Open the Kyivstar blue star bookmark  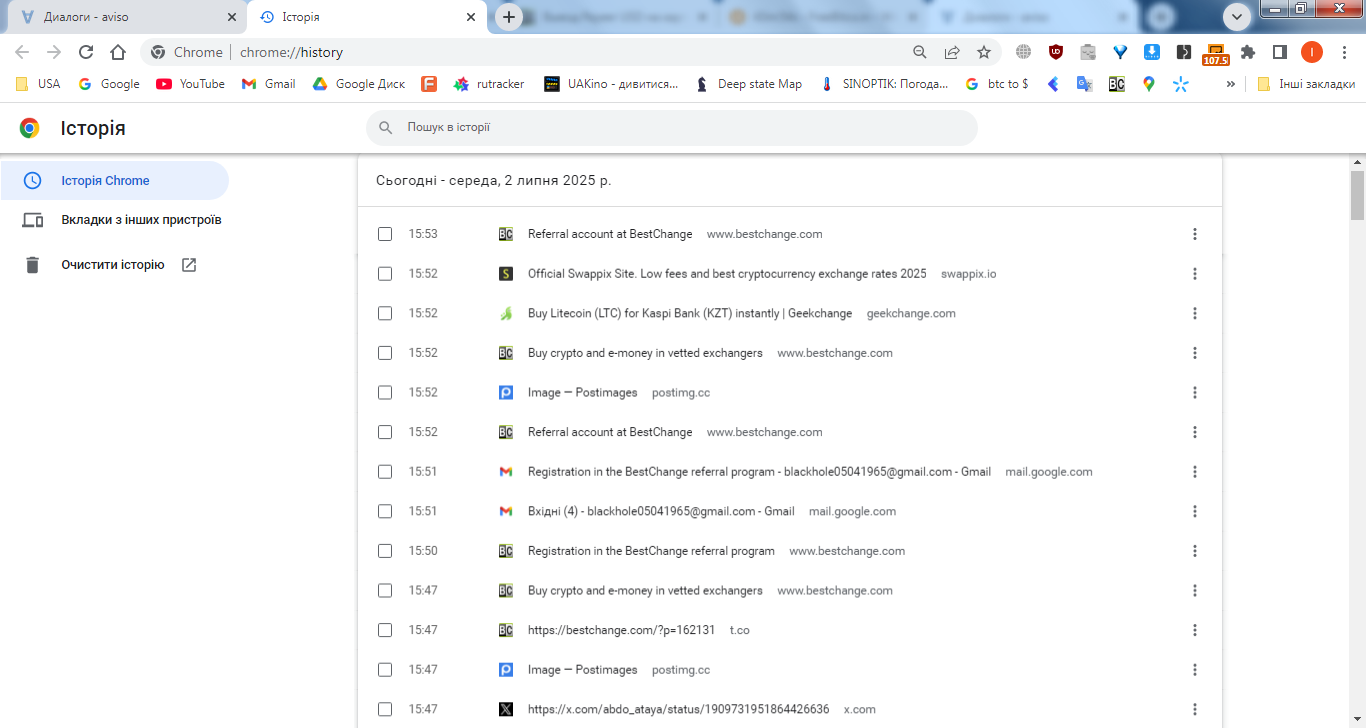point(1181,84)
